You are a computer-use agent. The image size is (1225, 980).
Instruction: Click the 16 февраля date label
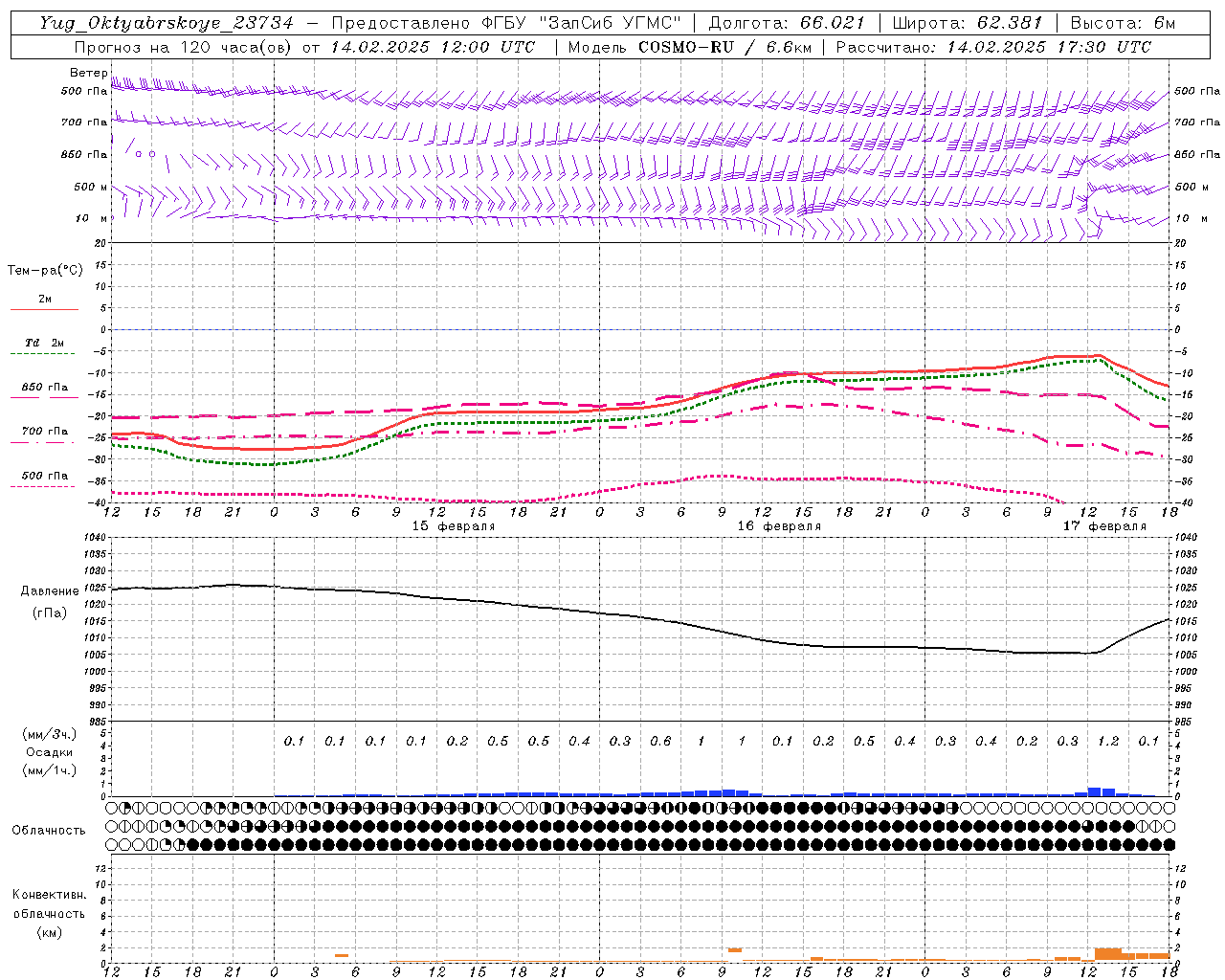779,526
